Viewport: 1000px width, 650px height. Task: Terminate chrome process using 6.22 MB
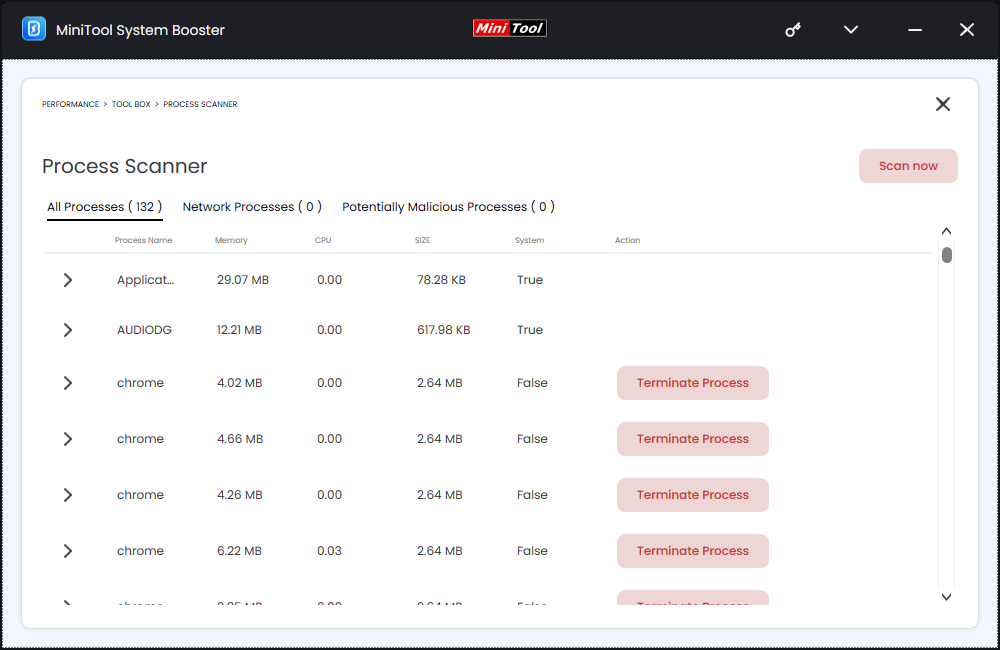pyautogui.click(x=693, y=551)
